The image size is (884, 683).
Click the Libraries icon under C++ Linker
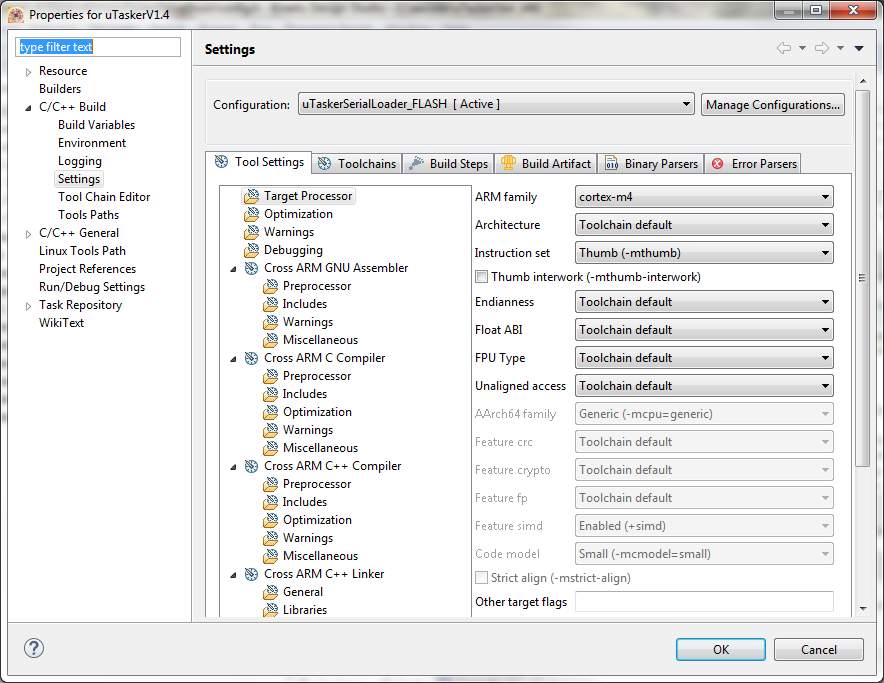click(271, 610)
